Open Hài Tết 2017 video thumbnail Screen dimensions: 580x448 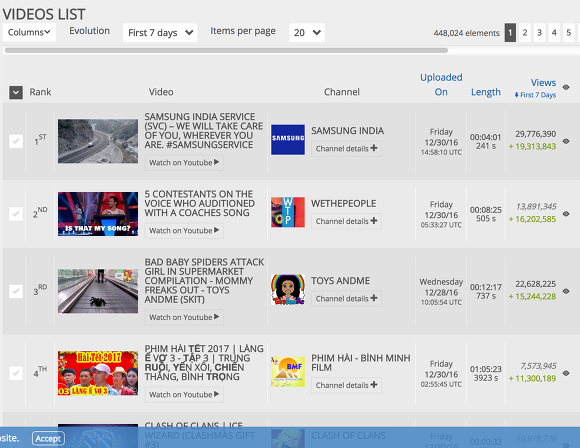98,373
